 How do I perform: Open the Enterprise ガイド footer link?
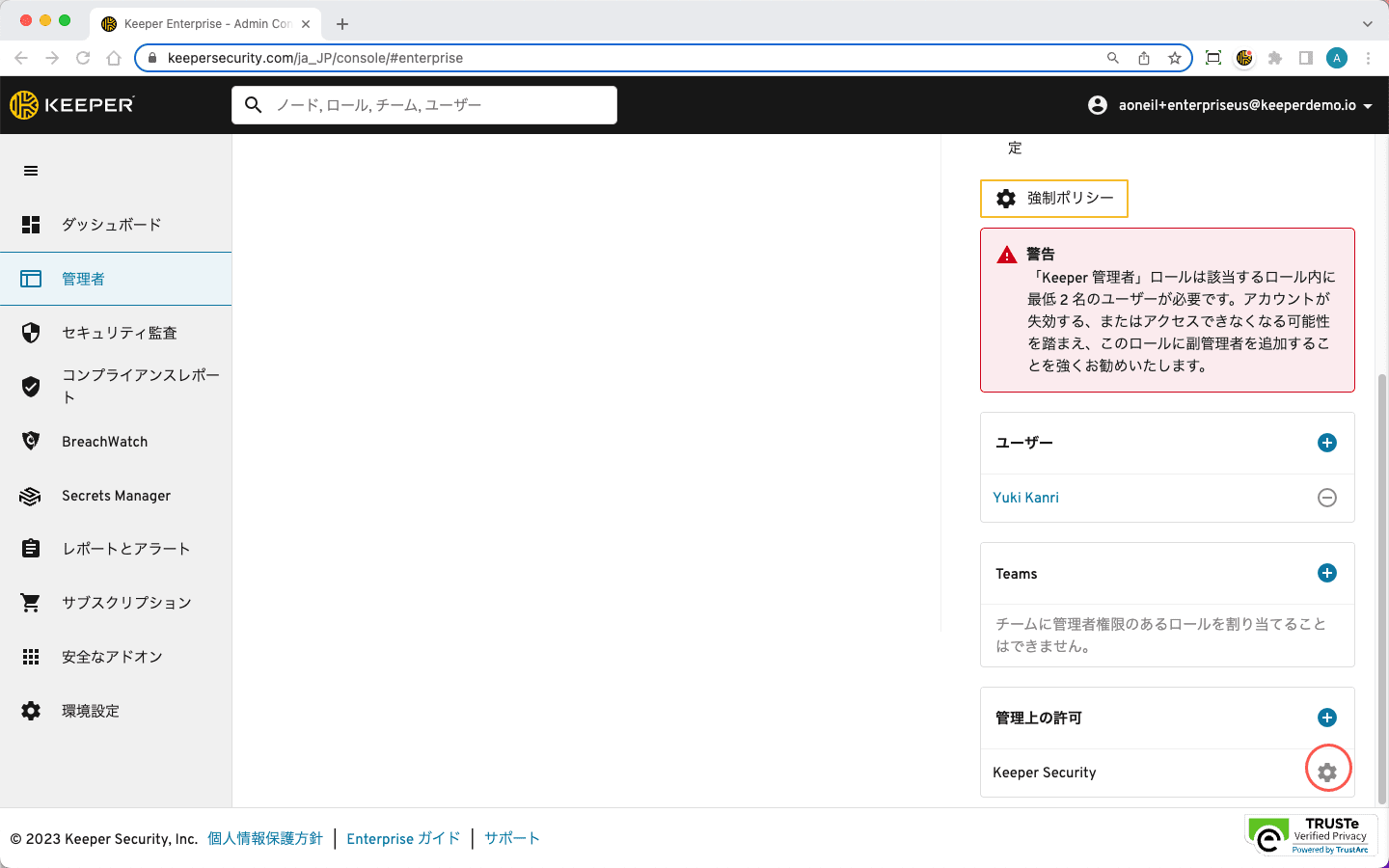coord(403,839)
